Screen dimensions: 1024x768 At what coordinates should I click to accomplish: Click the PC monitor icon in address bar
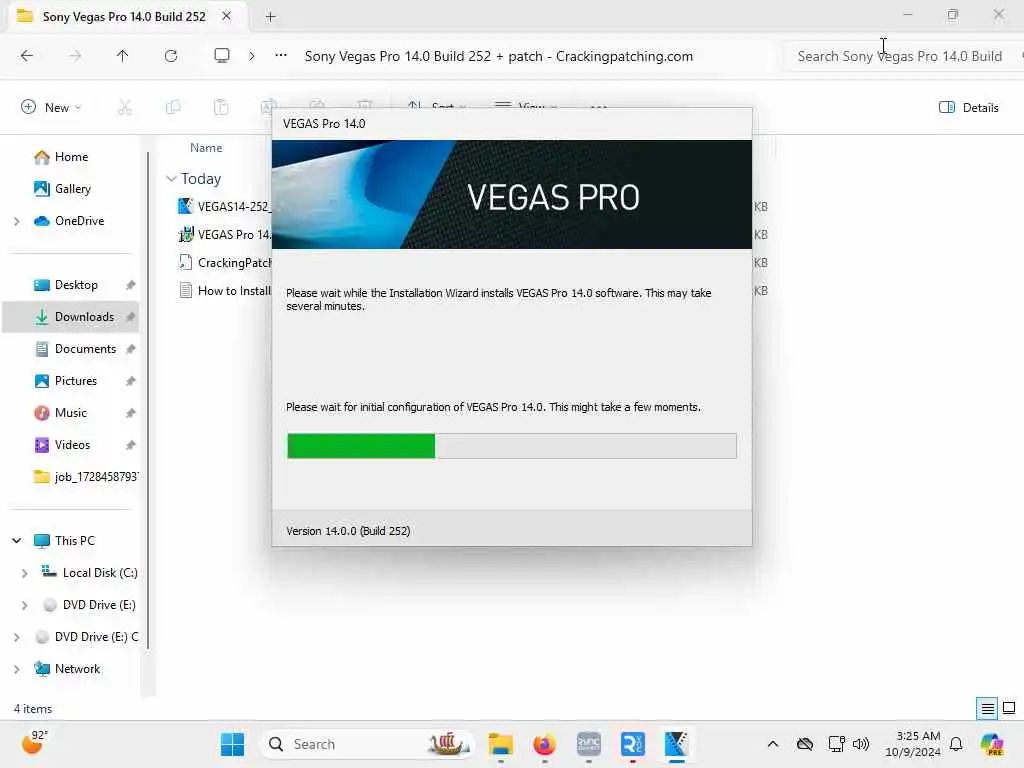click(222, 56)
